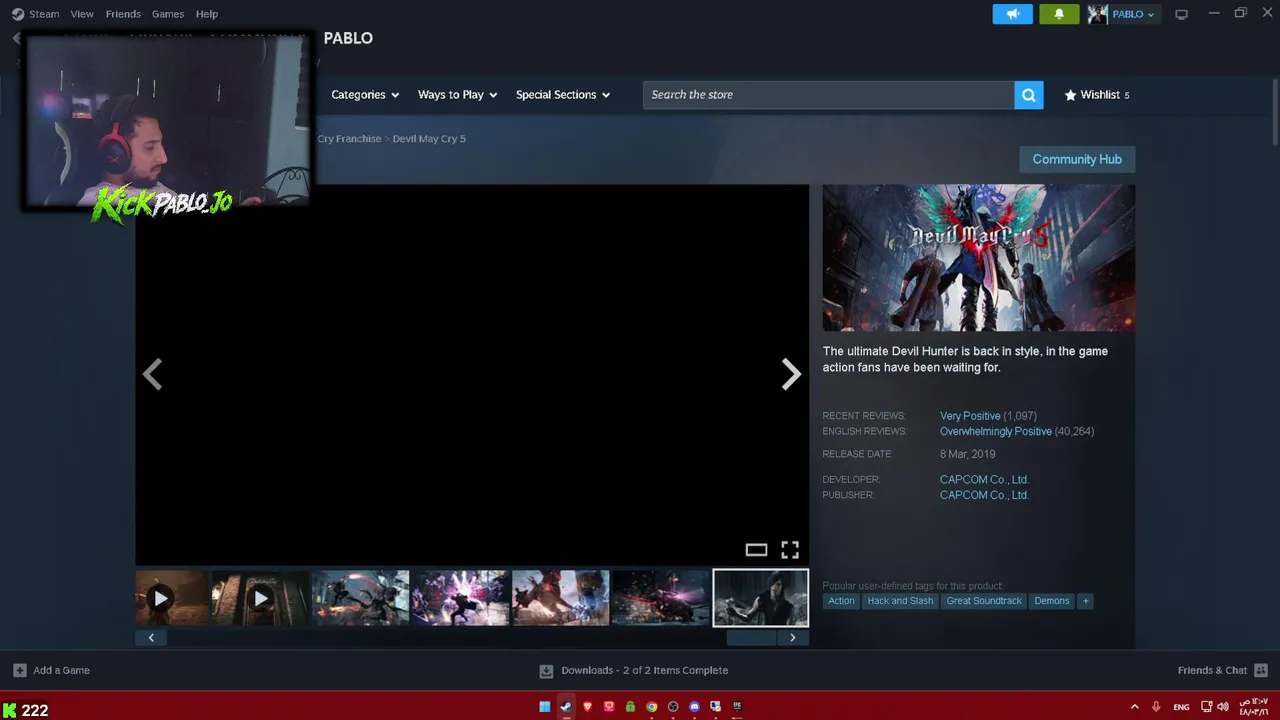Show the next screenshot with right arrow
This screenshot has width=1280, height=720.
pos(791,374)
